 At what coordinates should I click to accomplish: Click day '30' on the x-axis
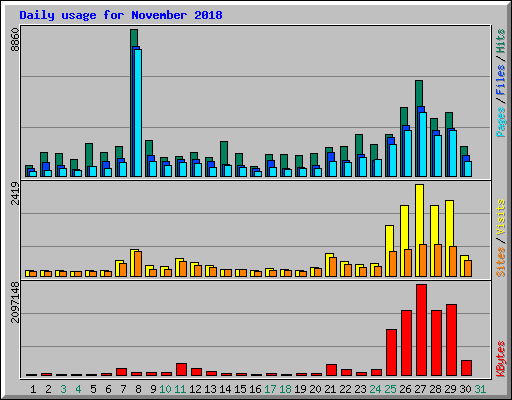point(465,389)
